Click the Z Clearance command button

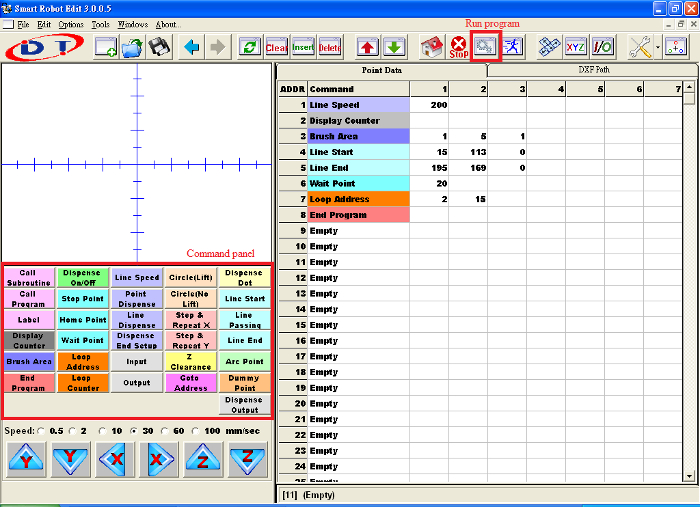click(x=190, y=361)
